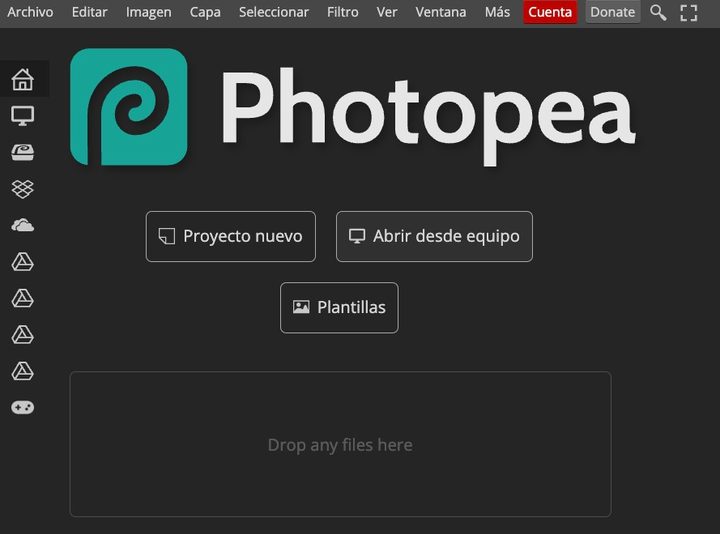Open PeaDrive storage from the sidebar

point(22,152)
